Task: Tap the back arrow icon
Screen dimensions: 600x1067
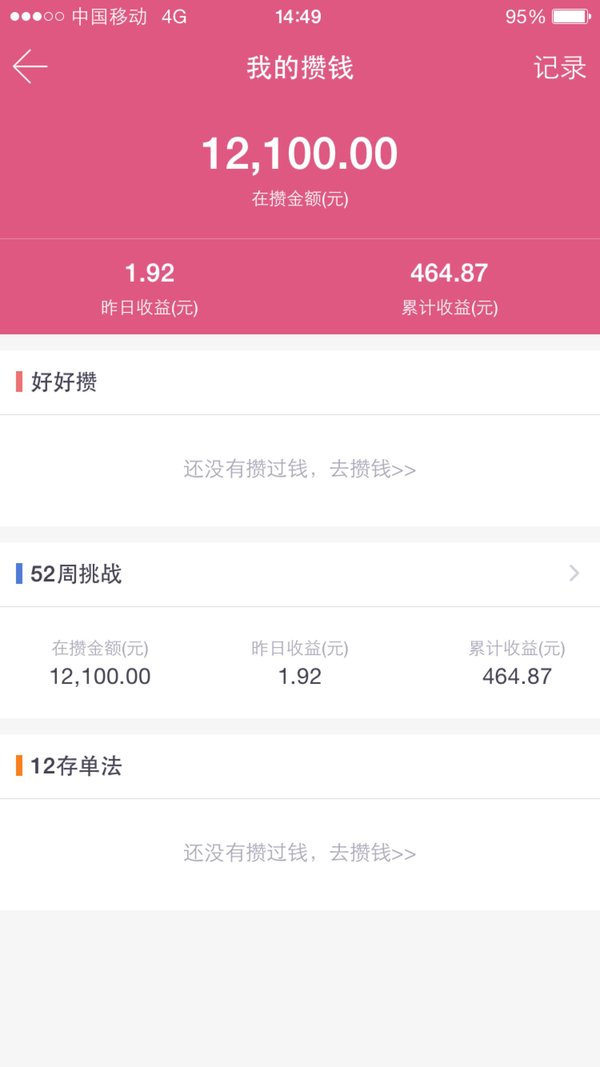Action: tap(30, 67)
